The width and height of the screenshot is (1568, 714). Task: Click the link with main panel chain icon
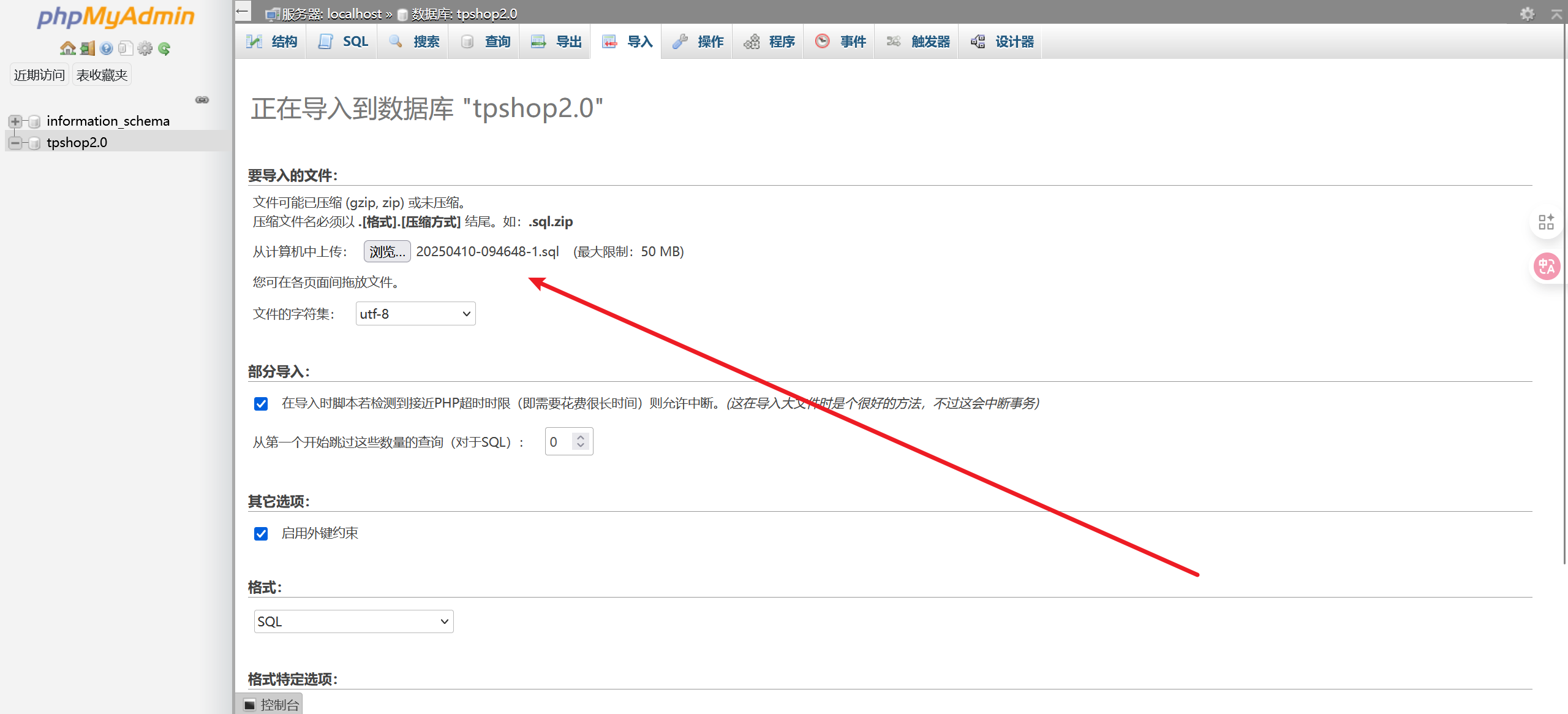[202, 100]
